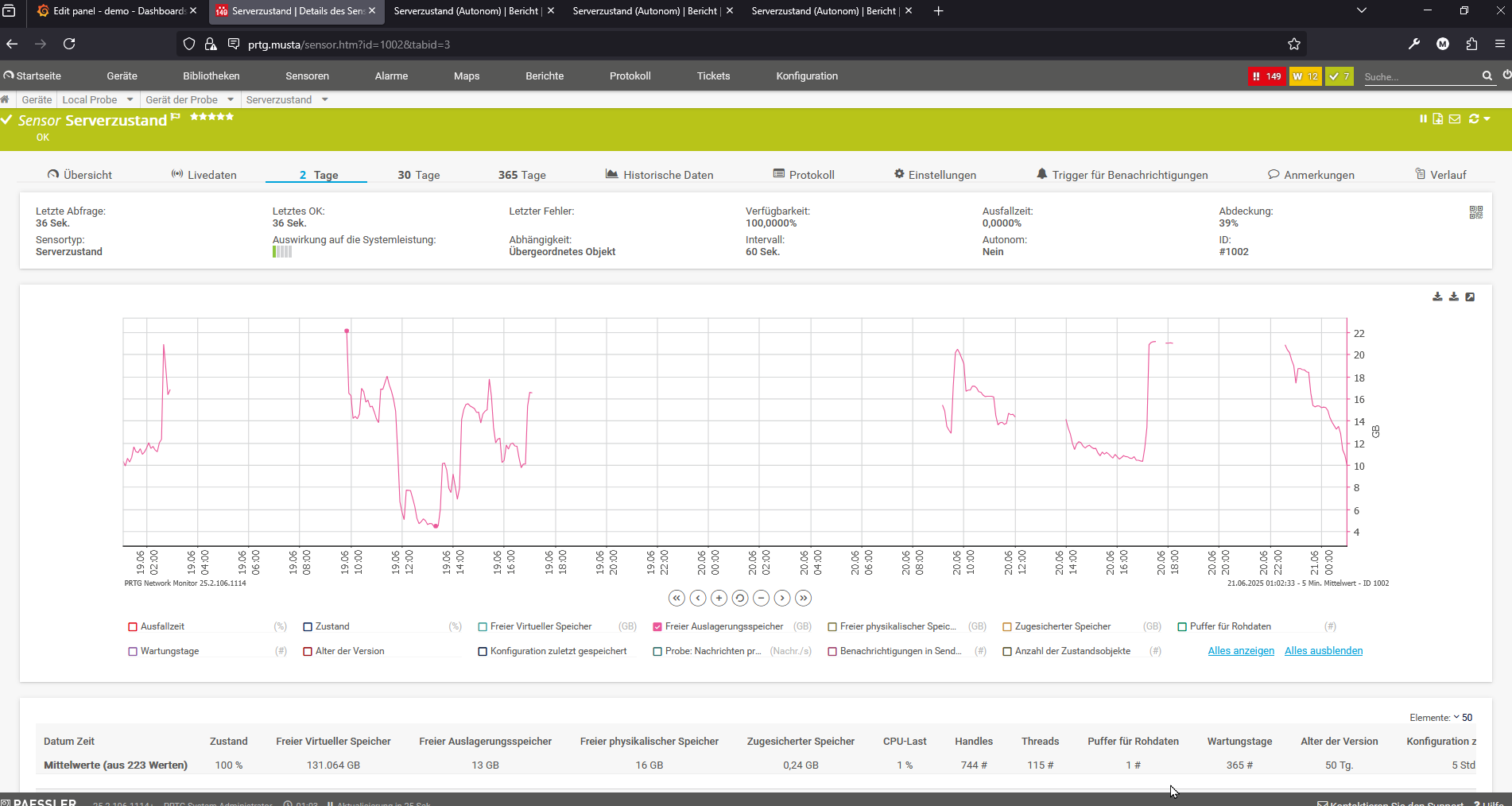Click the browser address bar URL
This screenshot has height=806, width=1512.
(349, 45)
